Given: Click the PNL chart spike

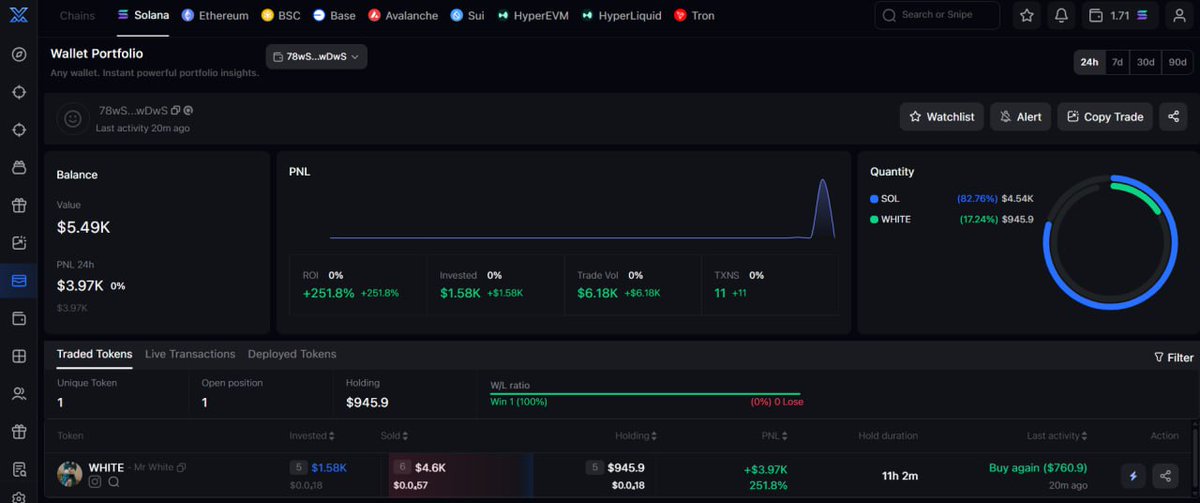Looking at the screenshot, I should click(x=823, y=207).
